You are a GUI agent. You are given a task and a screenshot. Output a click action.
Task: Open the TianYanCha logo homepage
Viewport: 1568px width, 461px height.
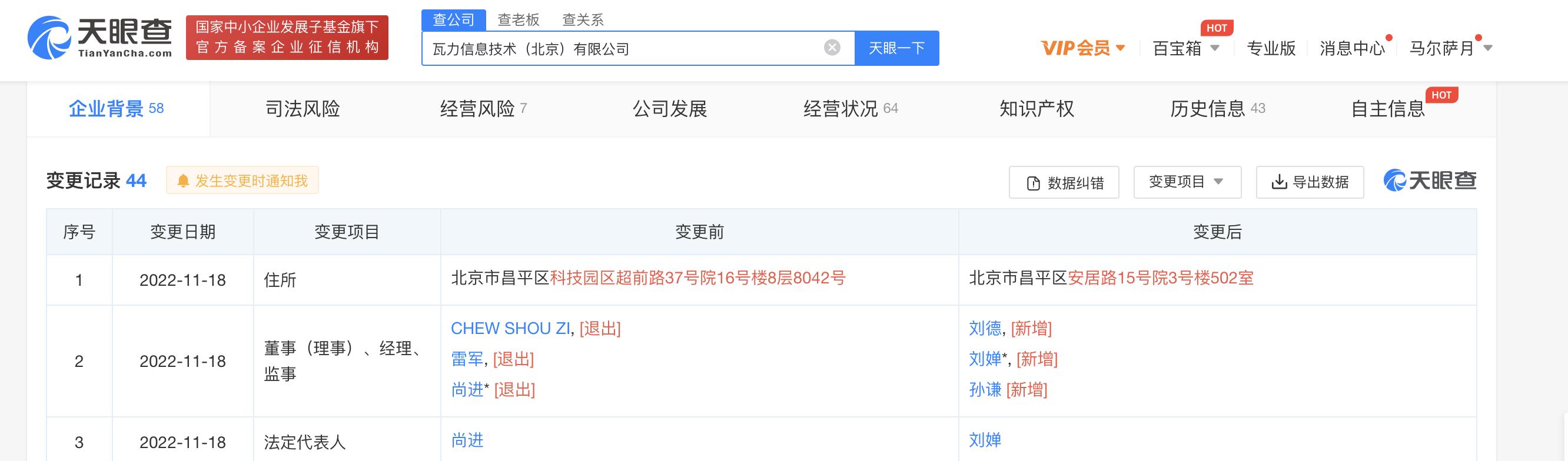[x=100, y=38]
